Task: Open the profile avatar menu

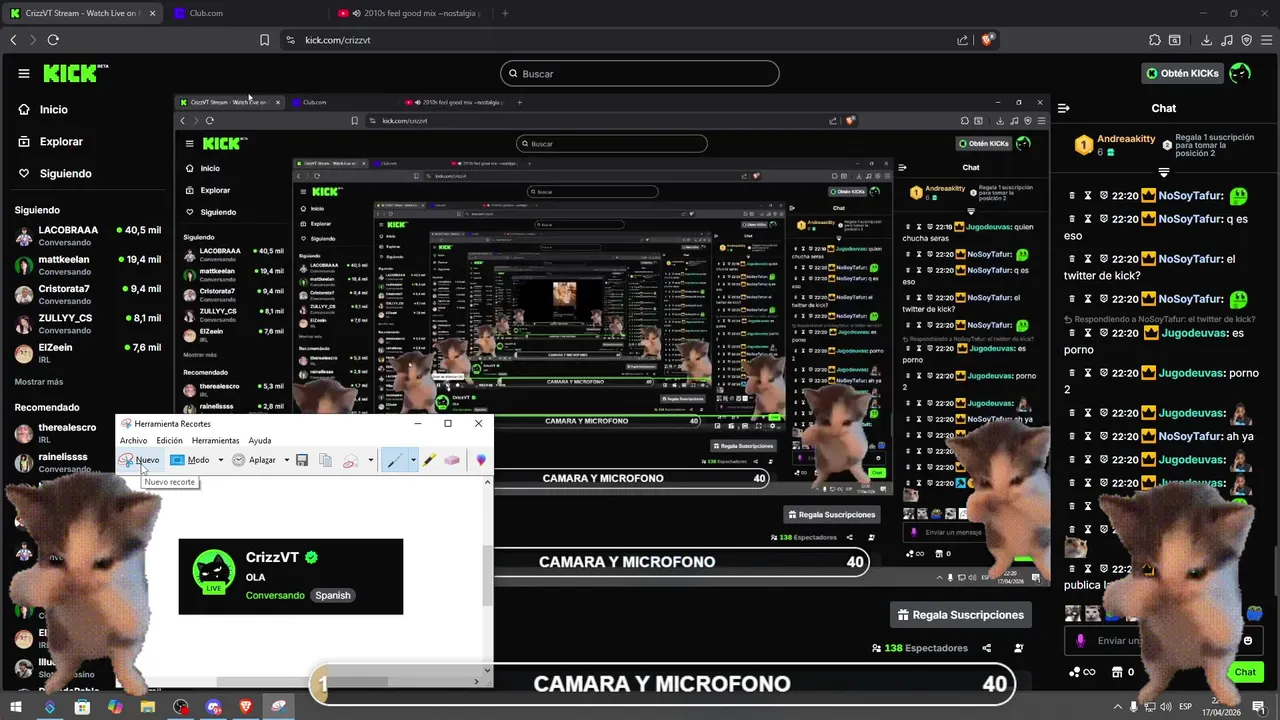Action: (x=1240, y=73)
